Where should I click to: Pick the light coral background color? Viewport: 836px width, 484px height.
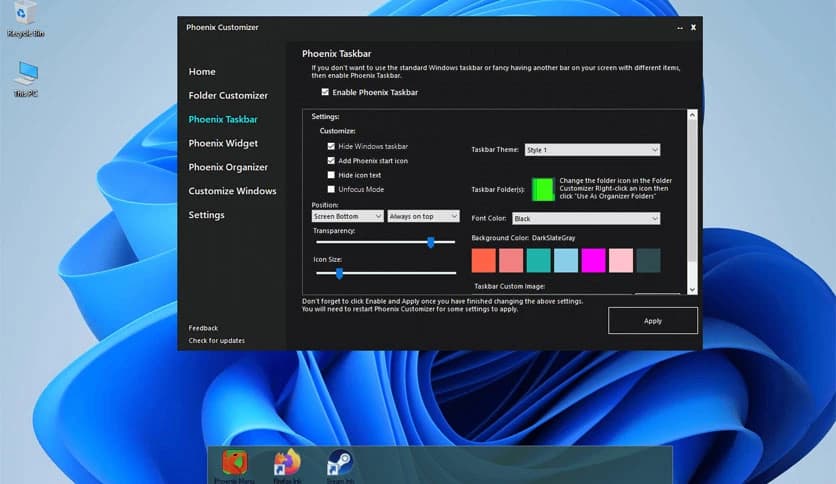pos(511,261)
